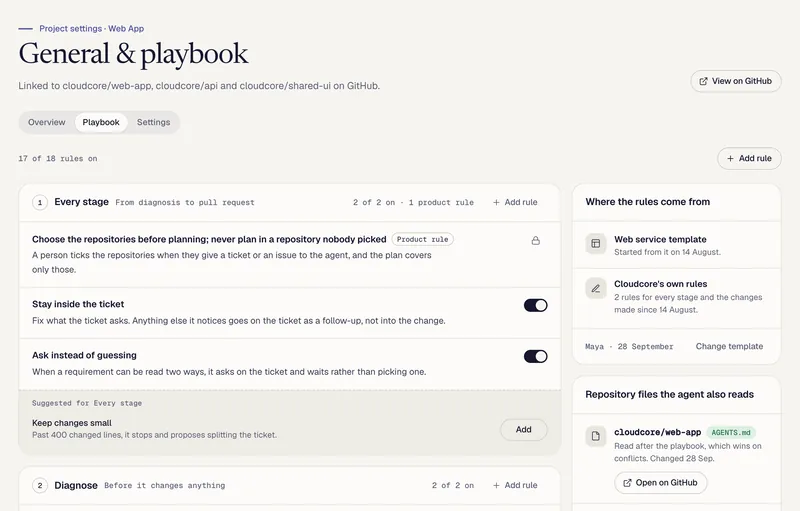Open cloudcore/web-app on GitHub
The image size is (800, 511).
pyautogui.click(x=661, y=483)
